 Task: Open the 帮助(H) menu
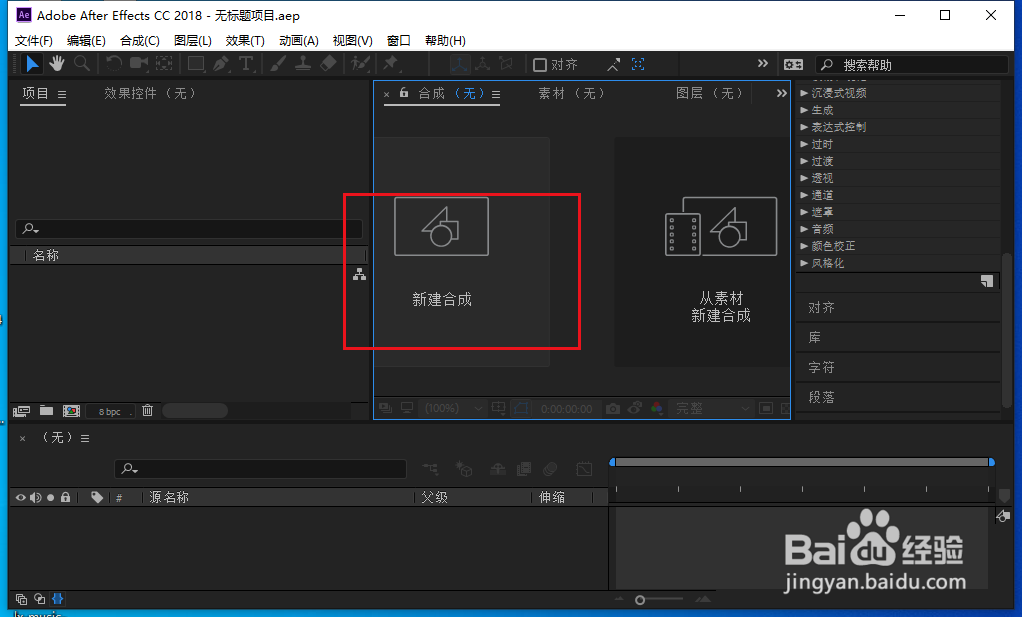click(445, 40)
